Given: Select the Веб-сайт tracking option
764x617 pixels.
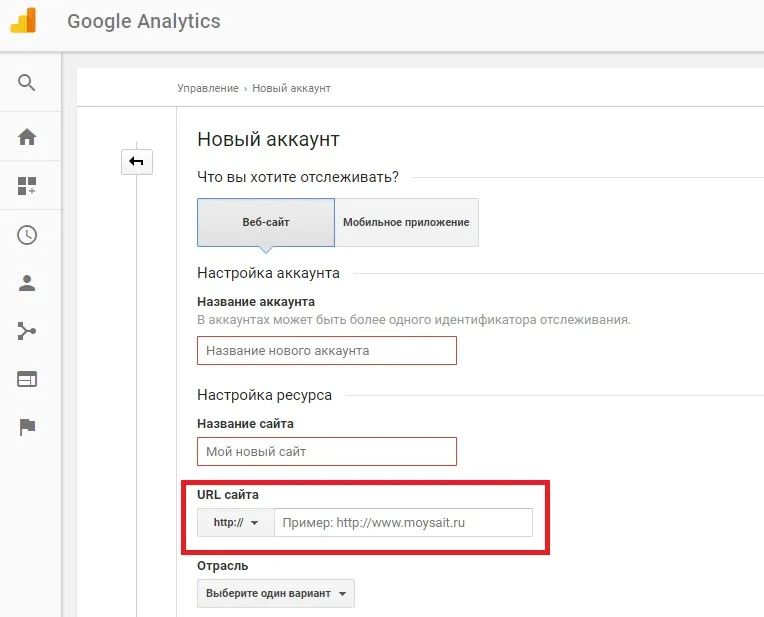Looking at the screenshot, I should (266, 222).
